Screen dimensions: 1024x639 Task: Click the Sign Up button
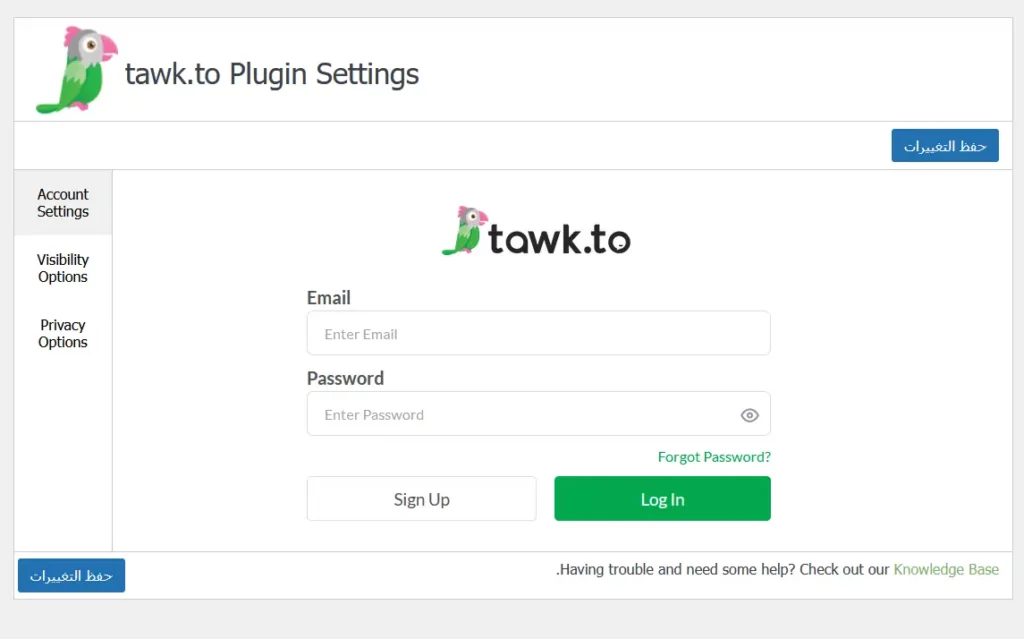point(421,499)
